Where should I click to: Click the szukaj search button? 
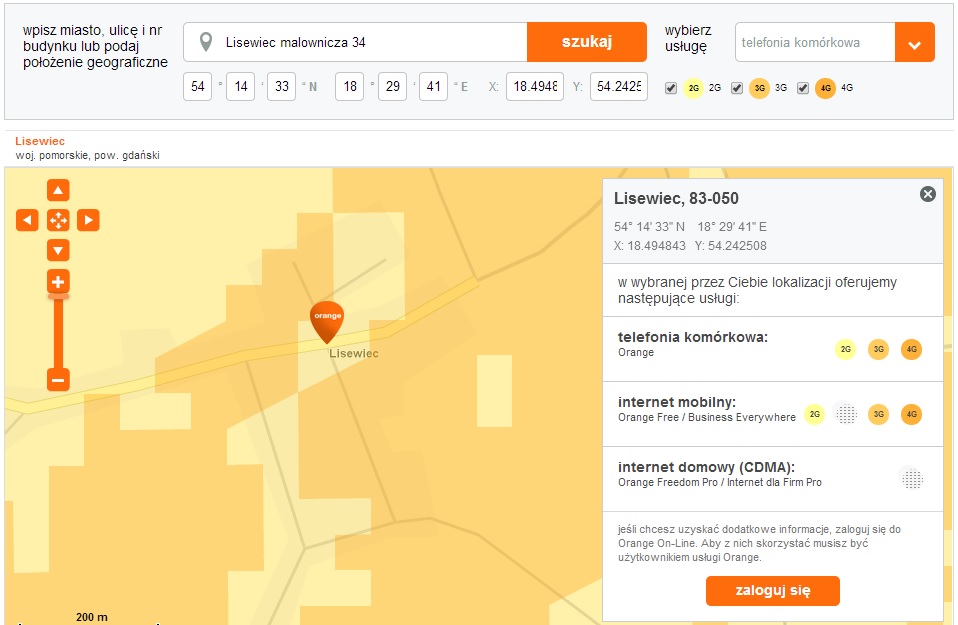tap(587, 42)
